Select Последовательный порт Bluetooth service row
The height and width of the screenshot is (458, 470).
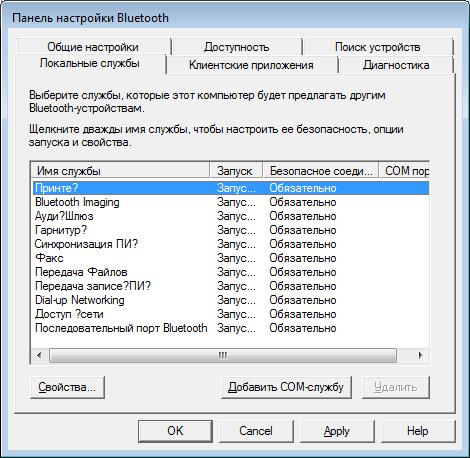(x=231, y=328)
